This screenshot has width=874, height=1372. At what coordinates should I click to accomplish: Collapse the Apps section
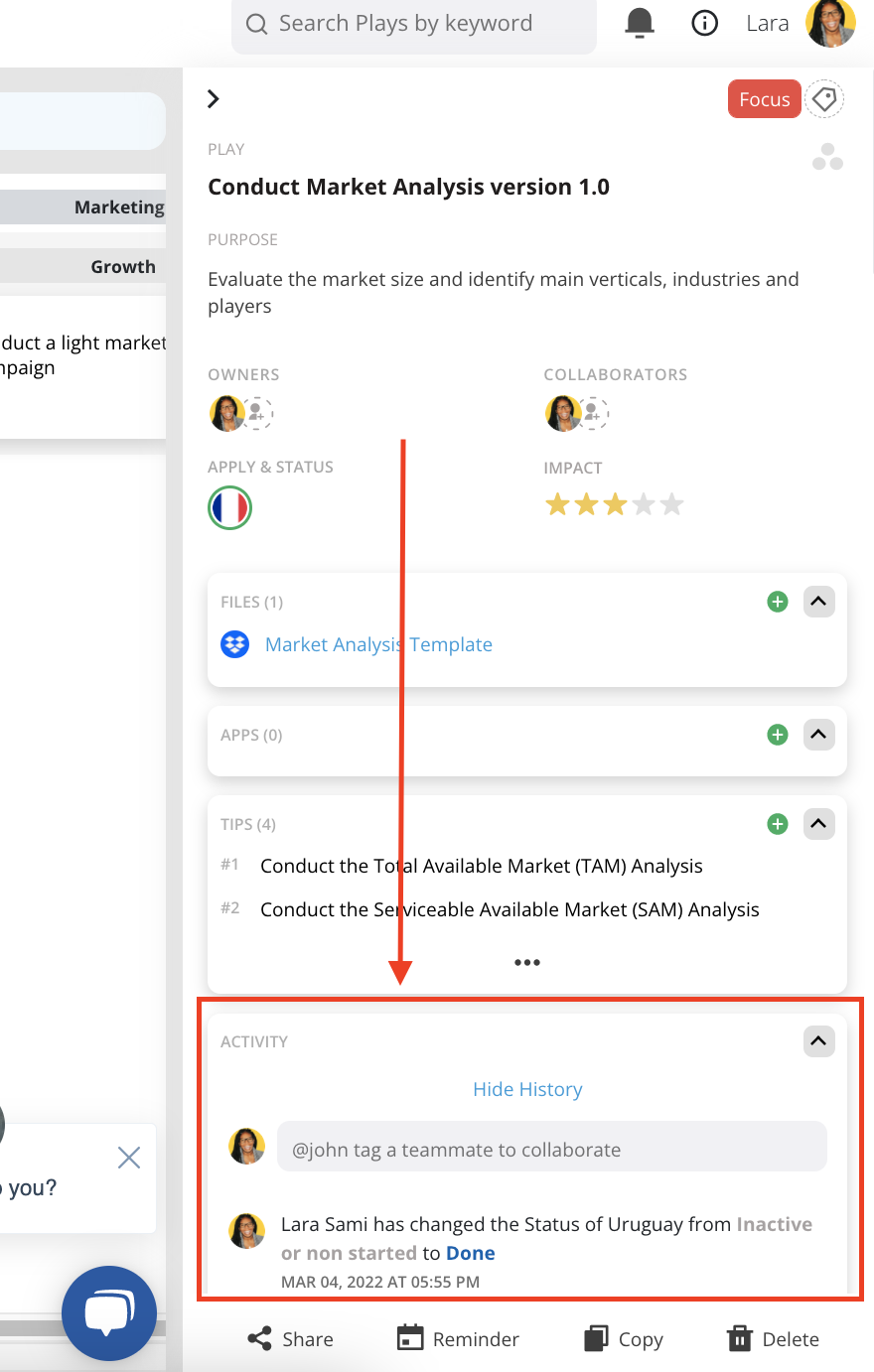tap(818, 735)
